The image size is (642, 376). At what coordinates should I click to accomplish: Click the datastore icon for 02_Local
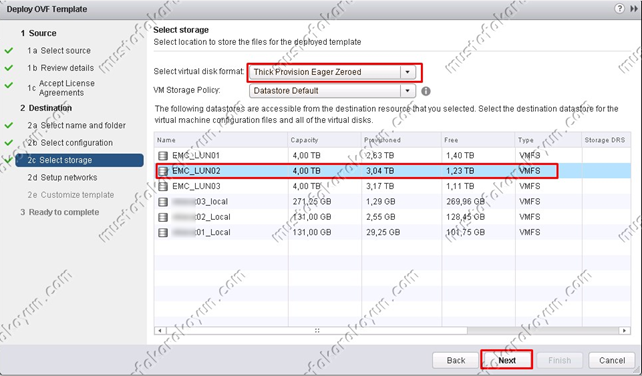point(163,217)
